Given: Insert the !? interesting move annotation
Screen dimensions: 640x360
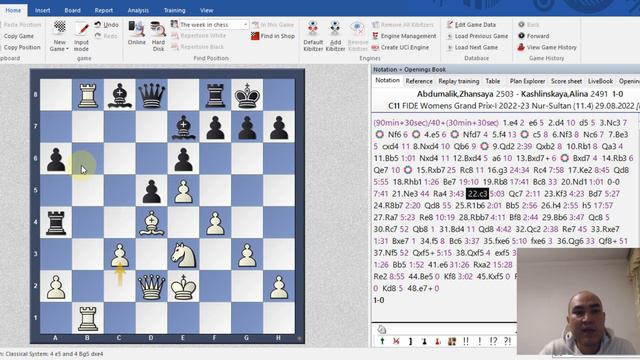Looking at the screenshot, I should tap(493, 341).
